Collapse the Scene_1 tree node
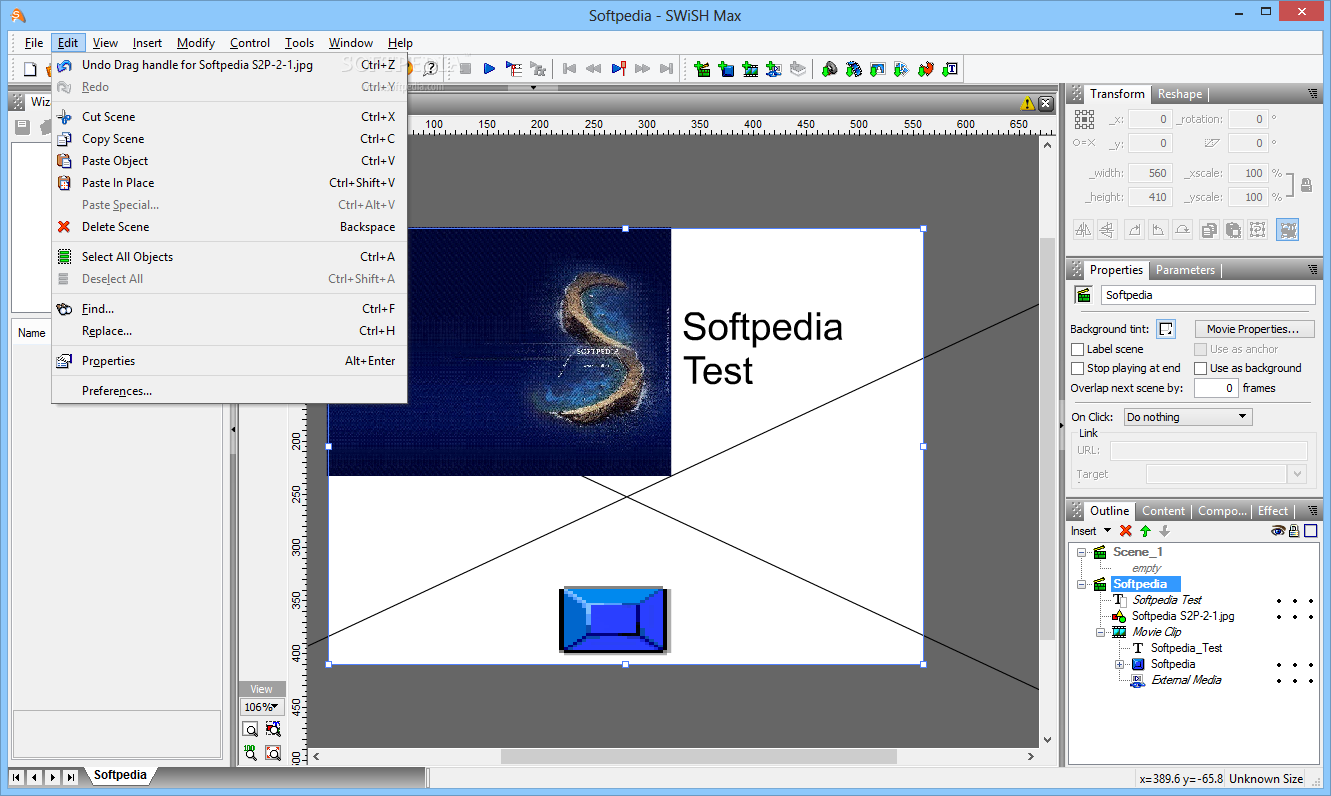This screenshot has width=1331, height=796. 1081,552
